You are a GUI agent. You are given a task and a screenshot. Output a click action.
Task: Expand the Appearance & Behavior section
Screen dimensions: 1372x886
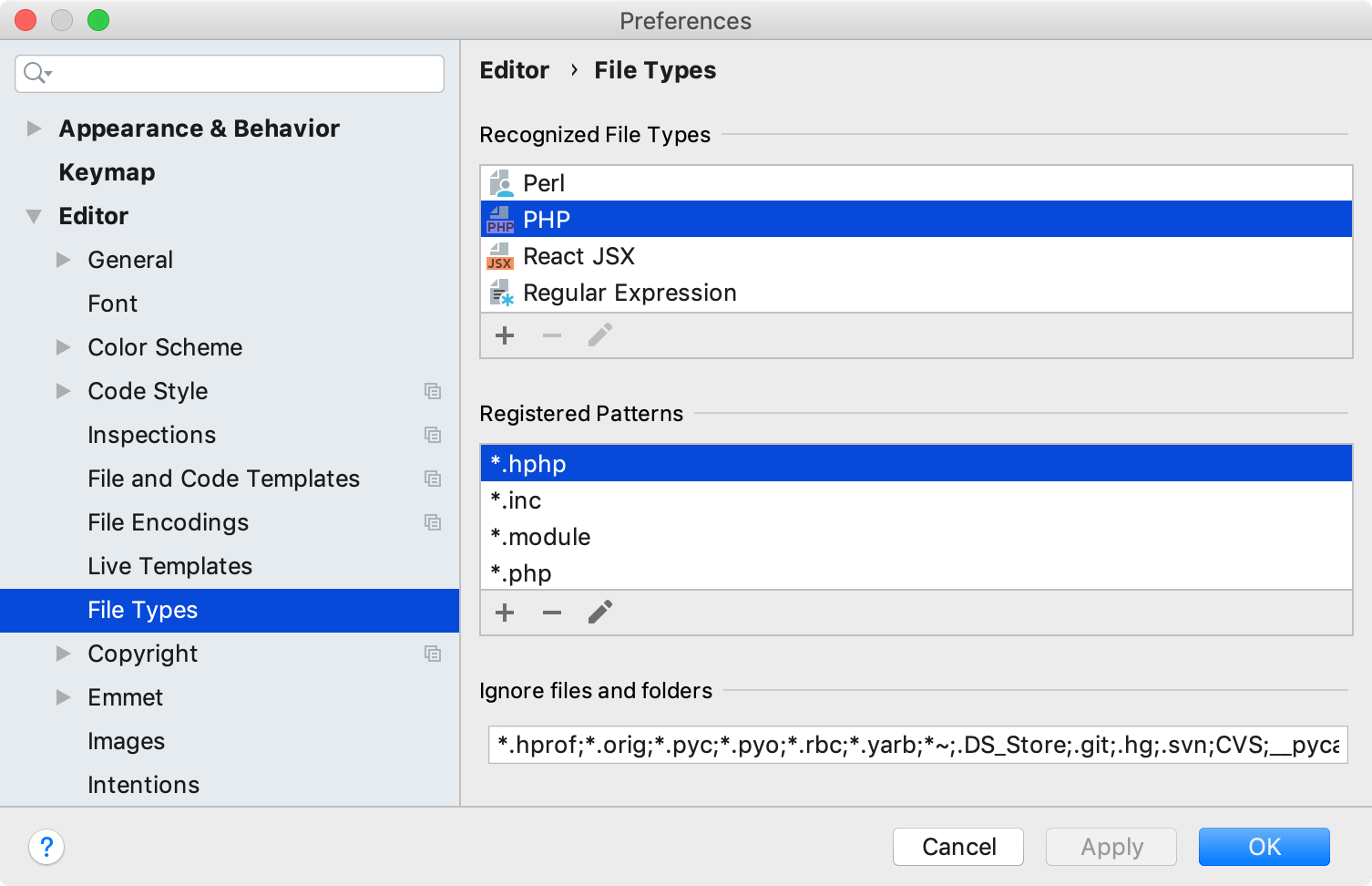coord(34,129)
